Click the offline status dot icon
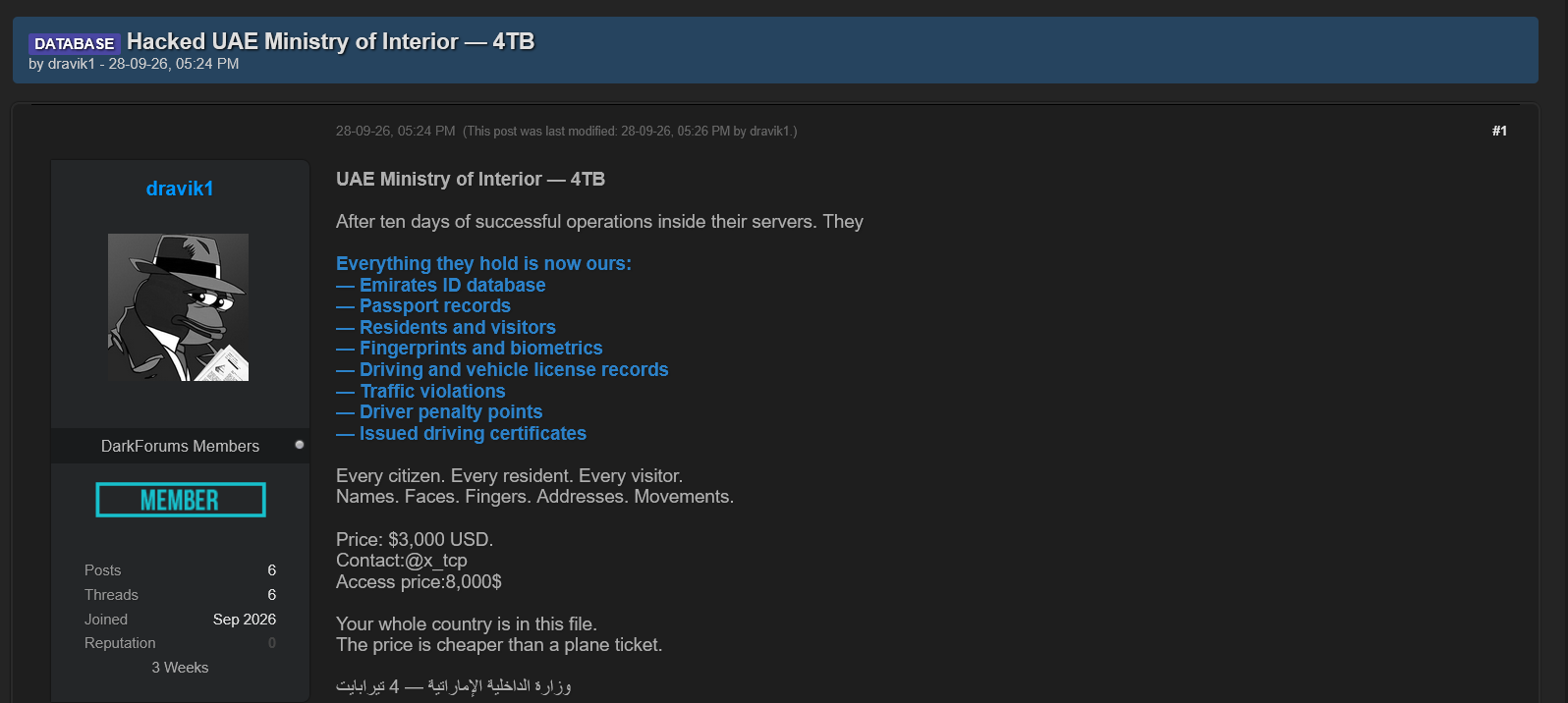The image size is (1568, 703). 300,445
